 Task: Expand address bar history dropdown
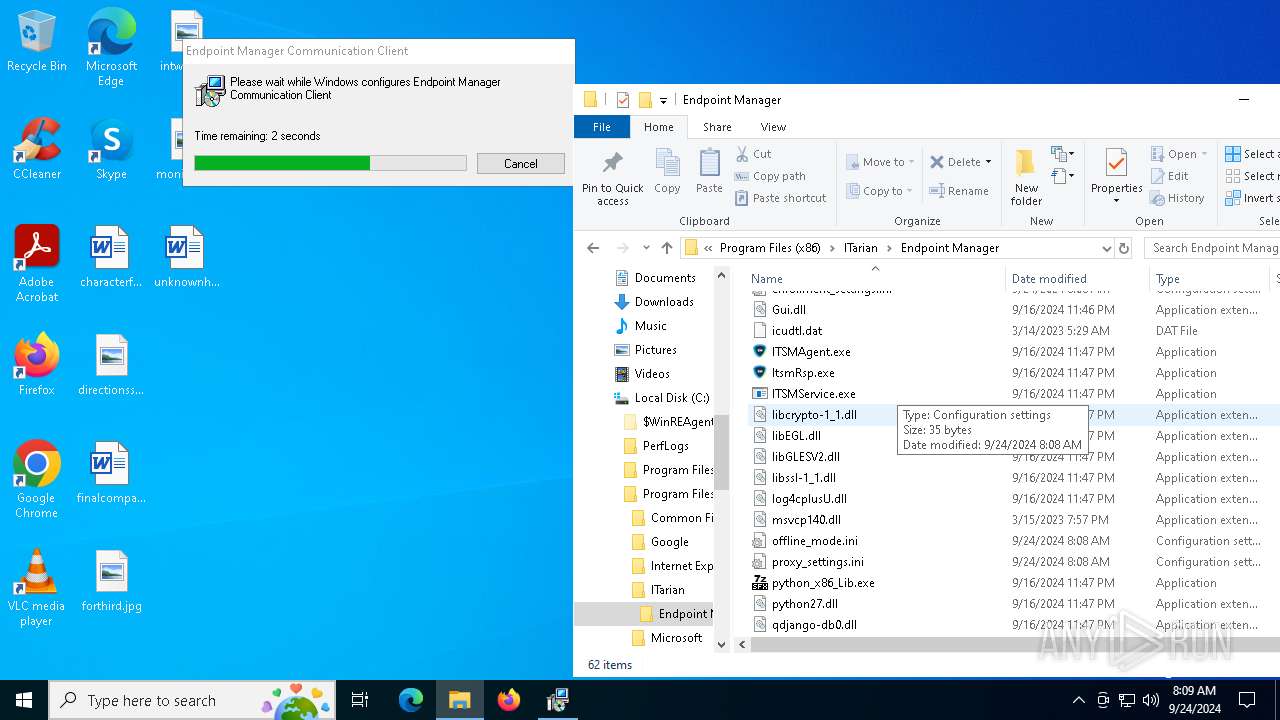point(1106,248)
